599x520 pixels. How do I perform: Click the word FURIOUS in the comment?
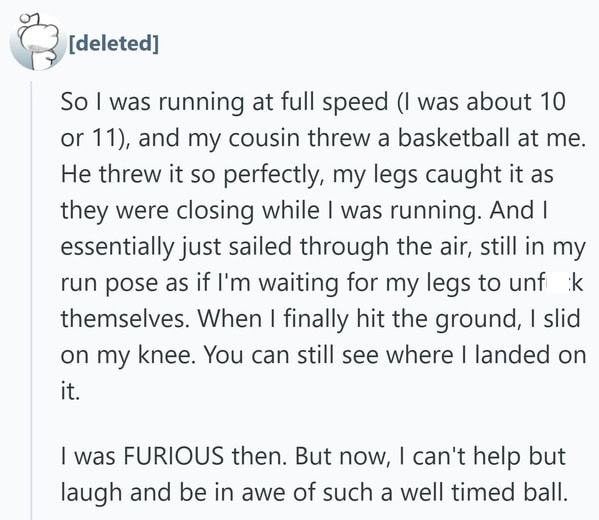tap(173, 456)
